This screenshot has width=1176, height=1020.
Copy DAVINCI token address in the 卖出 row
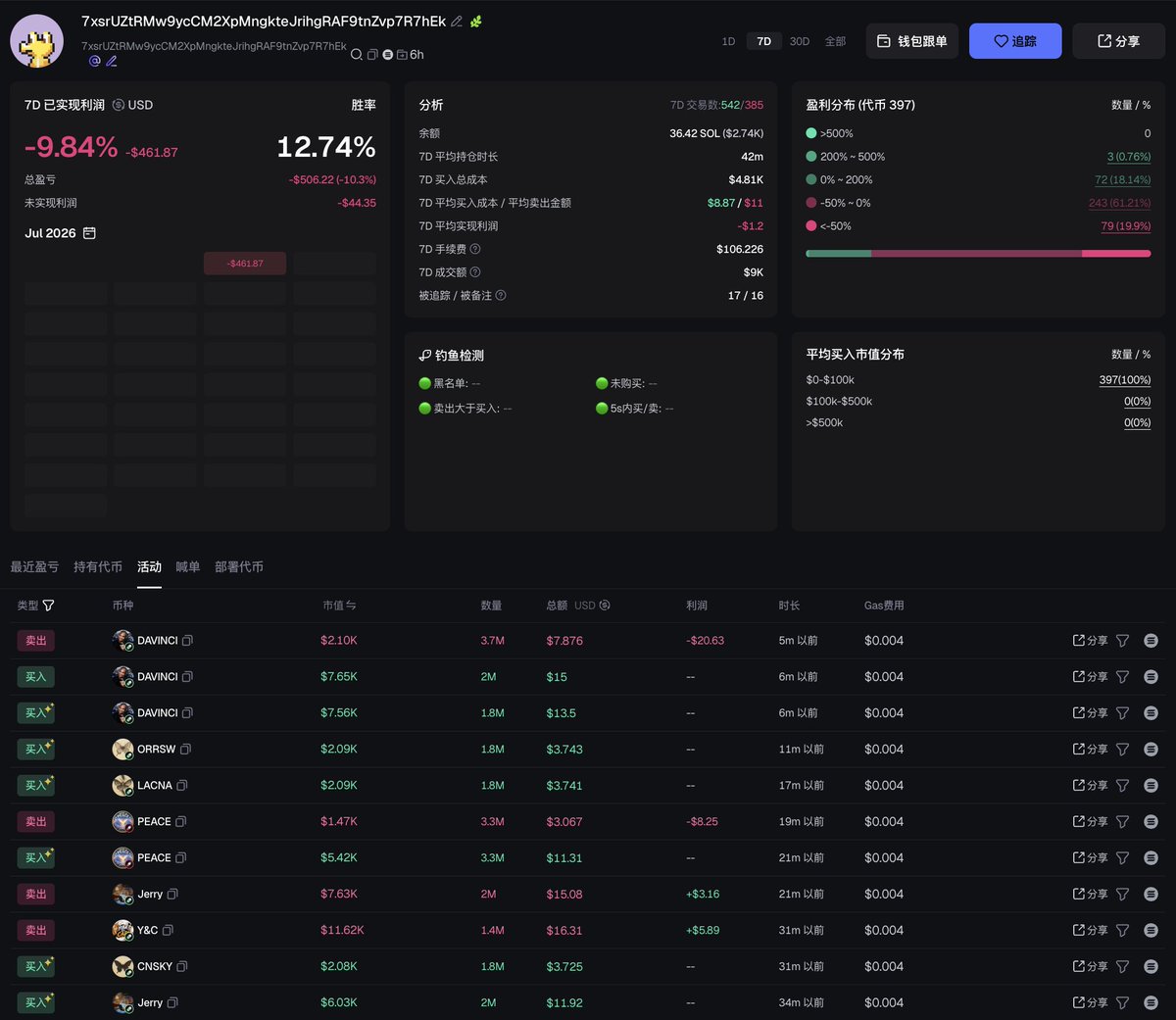tap(187, 641)
